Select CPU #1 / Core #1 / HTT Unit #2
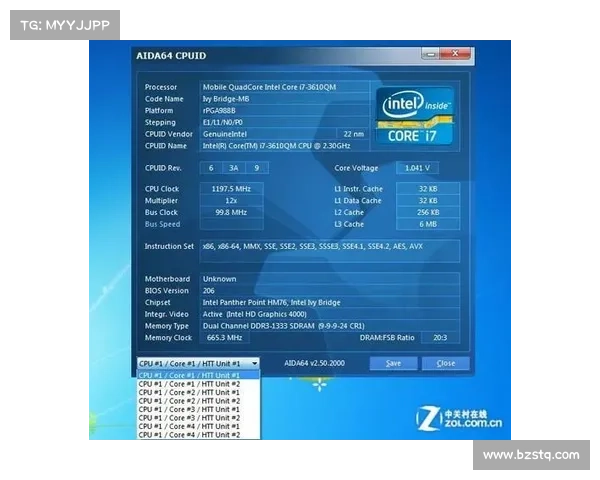Viewport: 600px width, 480px height. click(198, 384)
